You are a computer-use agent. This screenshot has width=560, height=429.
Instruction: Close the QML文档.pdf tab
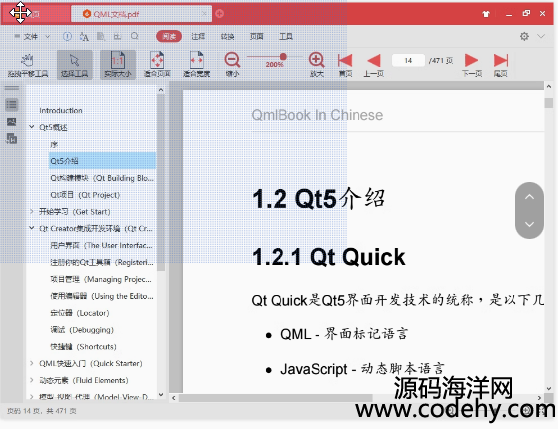pyautogui.click(x=204, y=14)
